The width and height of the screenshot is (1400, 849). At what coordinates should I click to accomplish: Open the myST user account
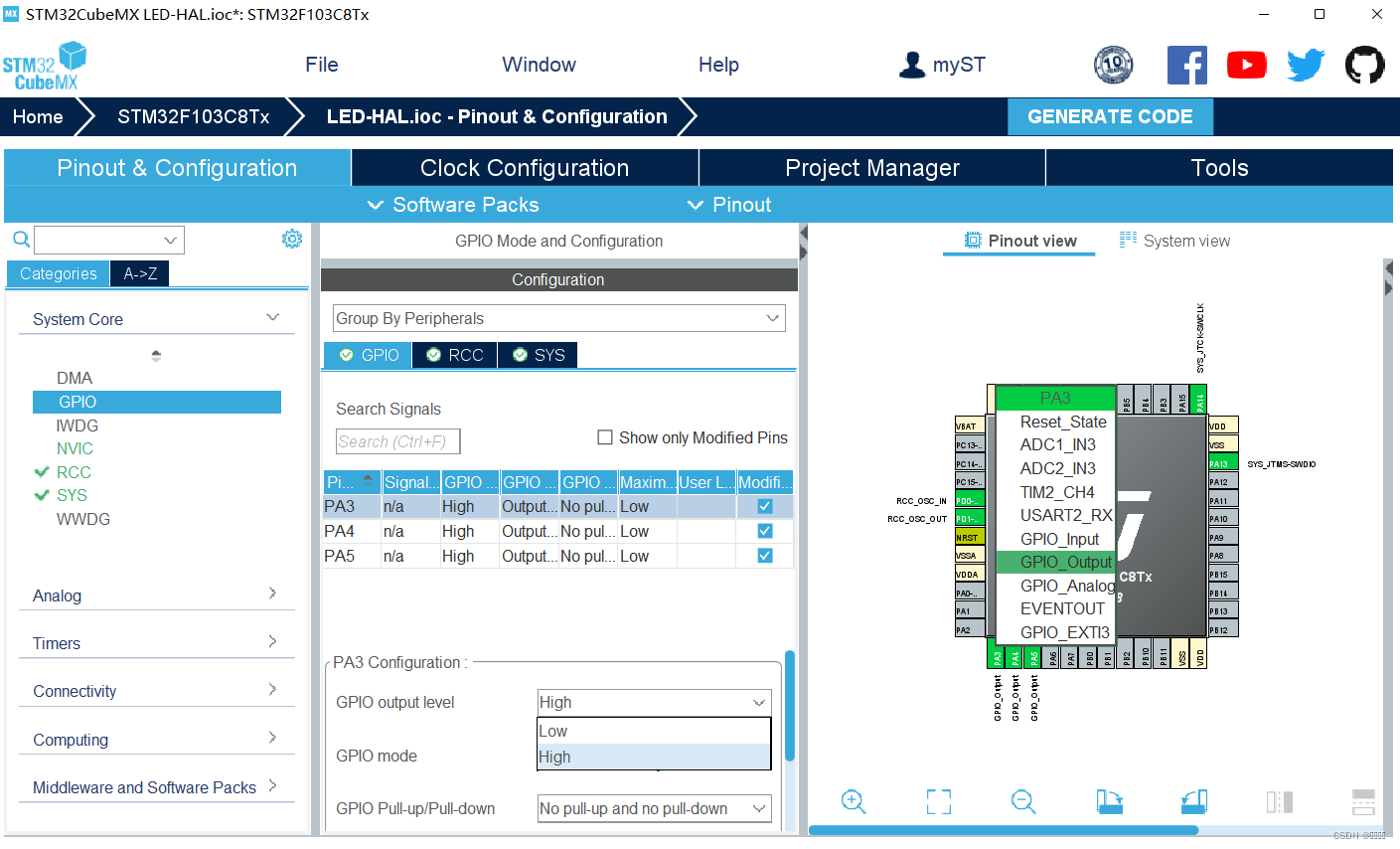(x=942, y=65)
